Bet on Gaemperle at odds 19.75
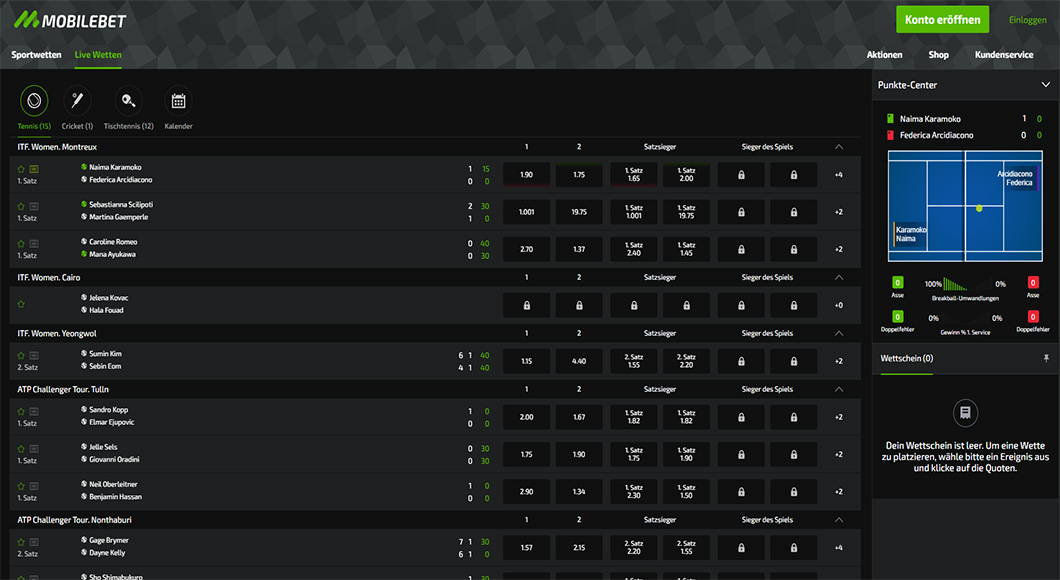The width and height of the screenshot is (1060, 580). 579,212
